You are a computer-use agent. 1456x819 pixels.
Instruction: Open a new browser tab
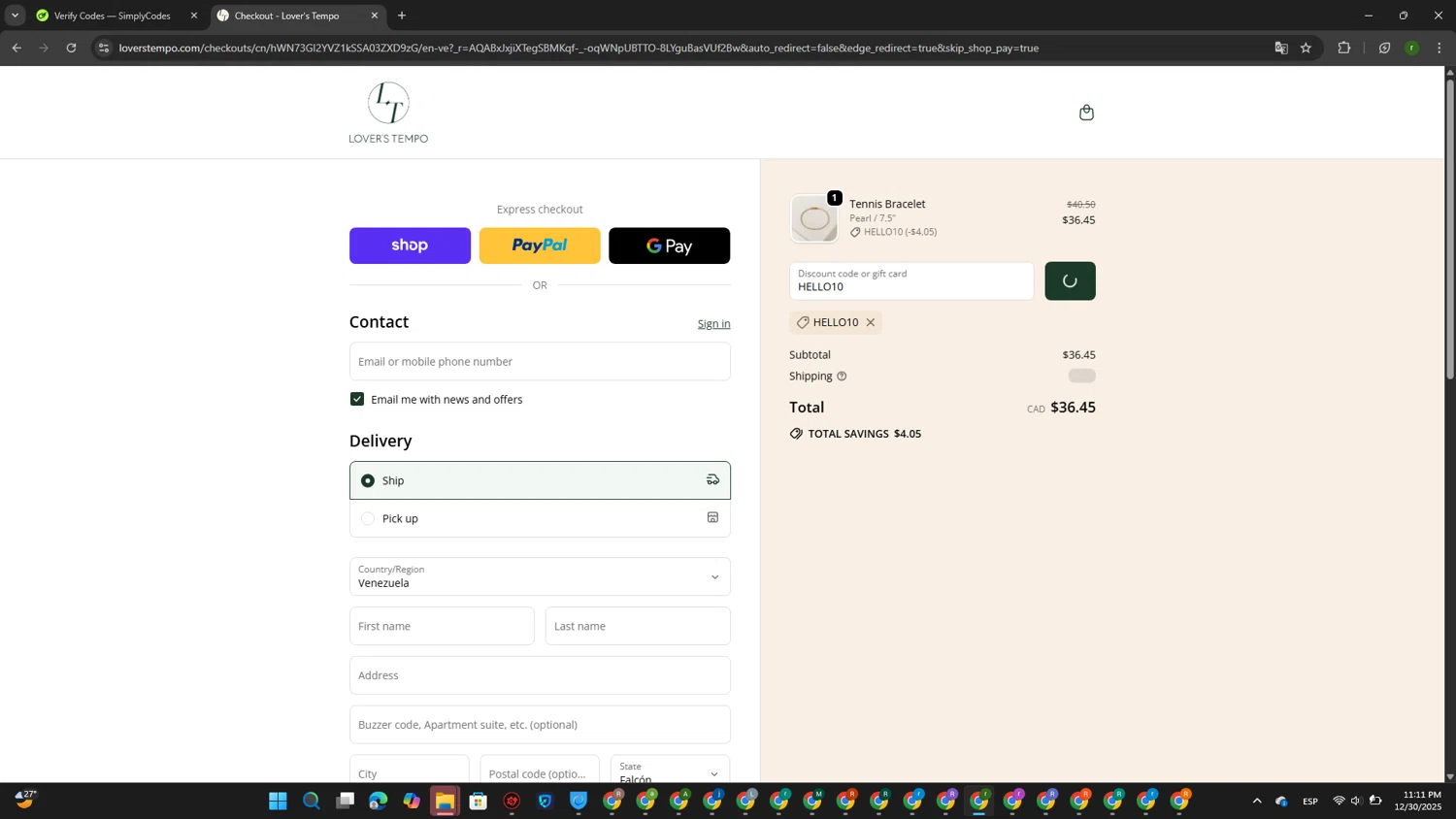click(x=402, y=16)
